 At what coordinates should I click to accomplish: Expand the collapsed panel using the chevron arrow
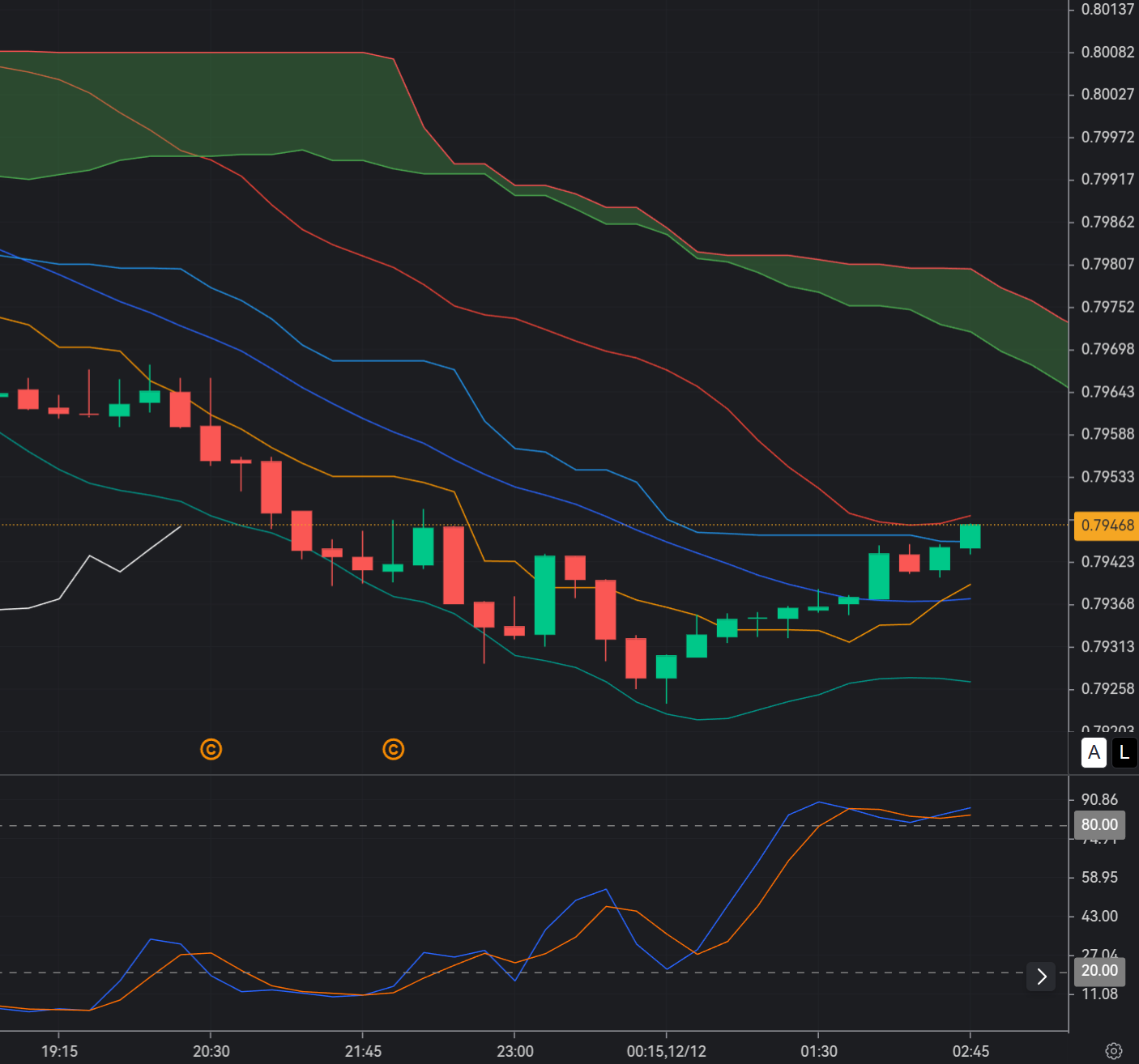coord(1041,977)
